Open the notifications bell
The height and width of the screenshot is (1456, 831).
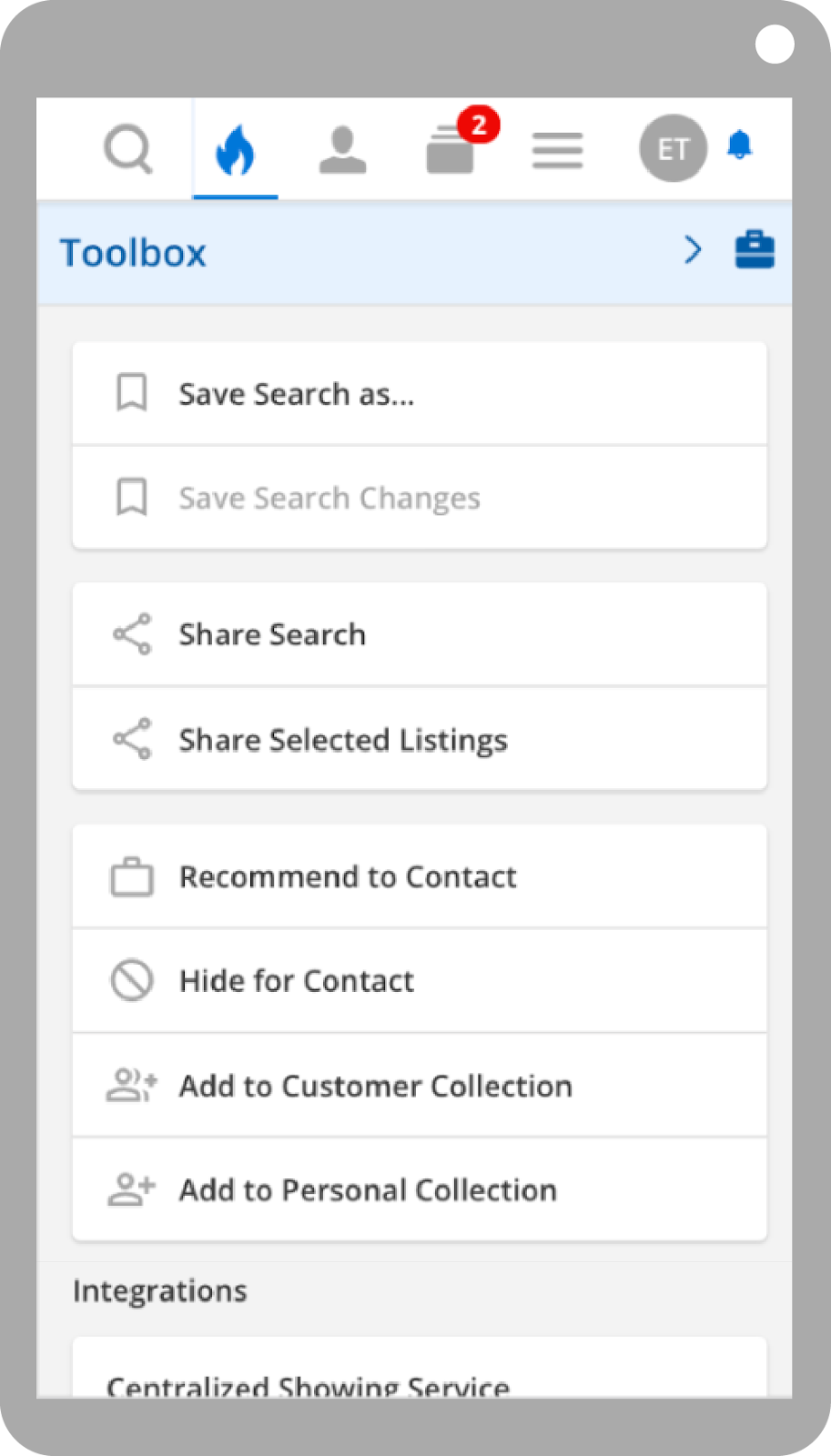click(x=740, y=145)
